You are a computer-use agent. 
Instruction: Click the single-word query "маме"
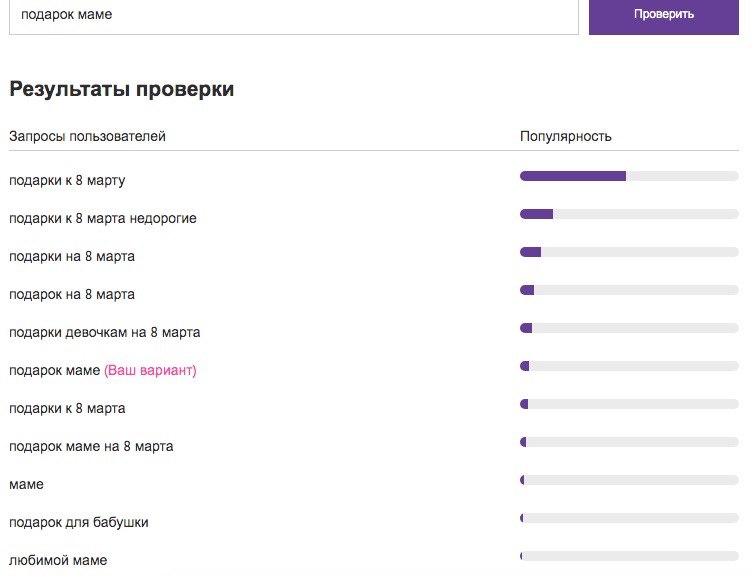point(26,484)
